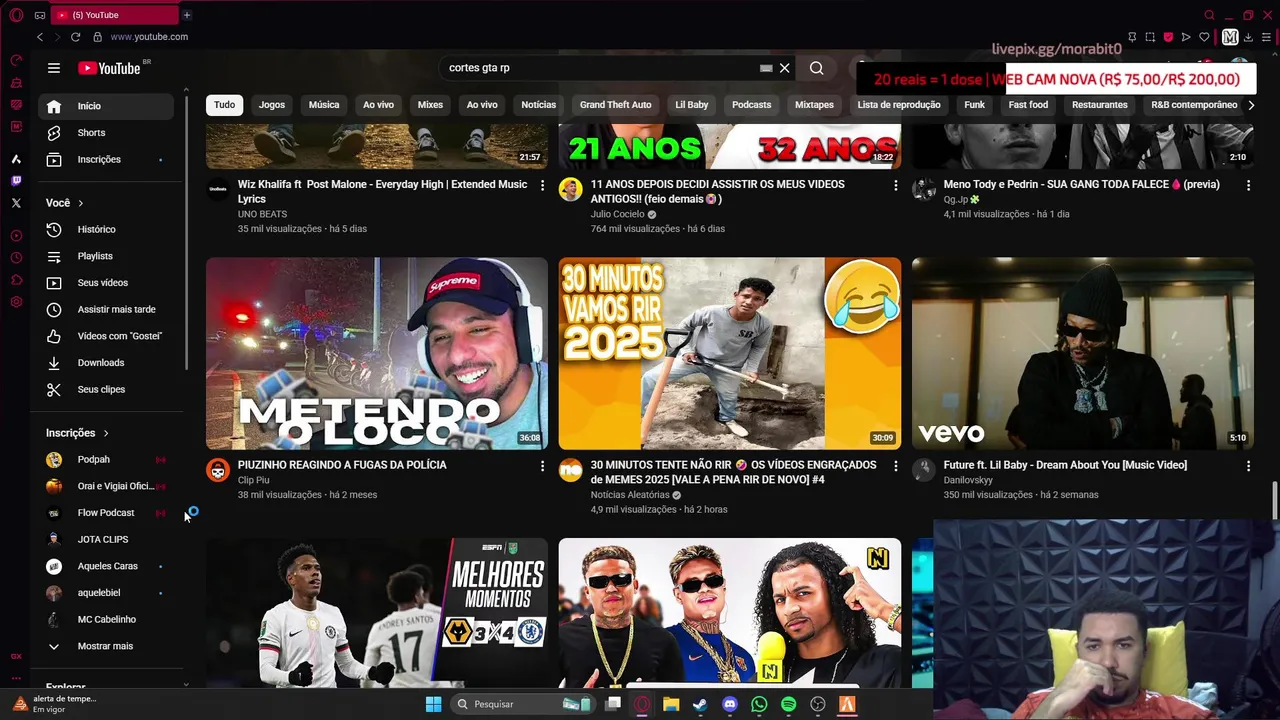This screenshot has height=720, width=1280.
Task: Select the Jogos filter chip
Action: (272, 105)
